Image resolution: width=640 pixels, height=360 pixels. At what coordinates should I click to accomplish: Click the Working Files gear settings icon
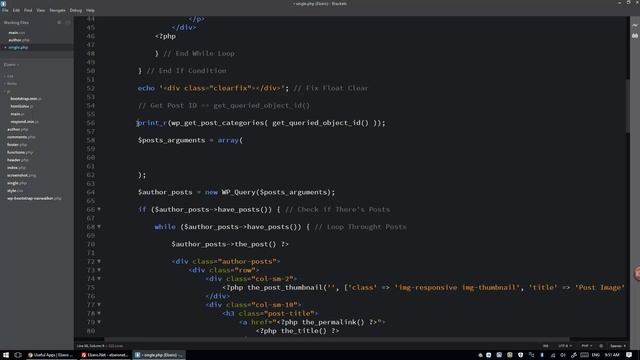click(60, 22)
